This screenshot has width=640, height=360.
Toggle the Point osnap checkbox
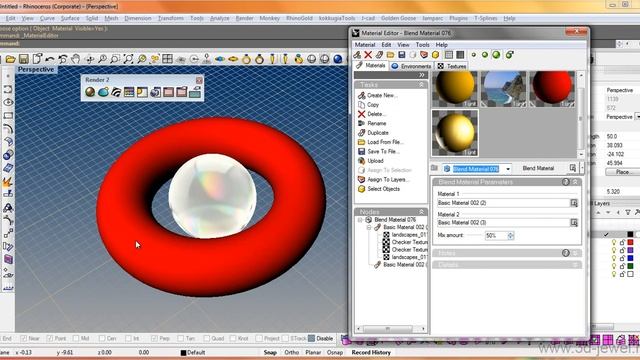50,338
